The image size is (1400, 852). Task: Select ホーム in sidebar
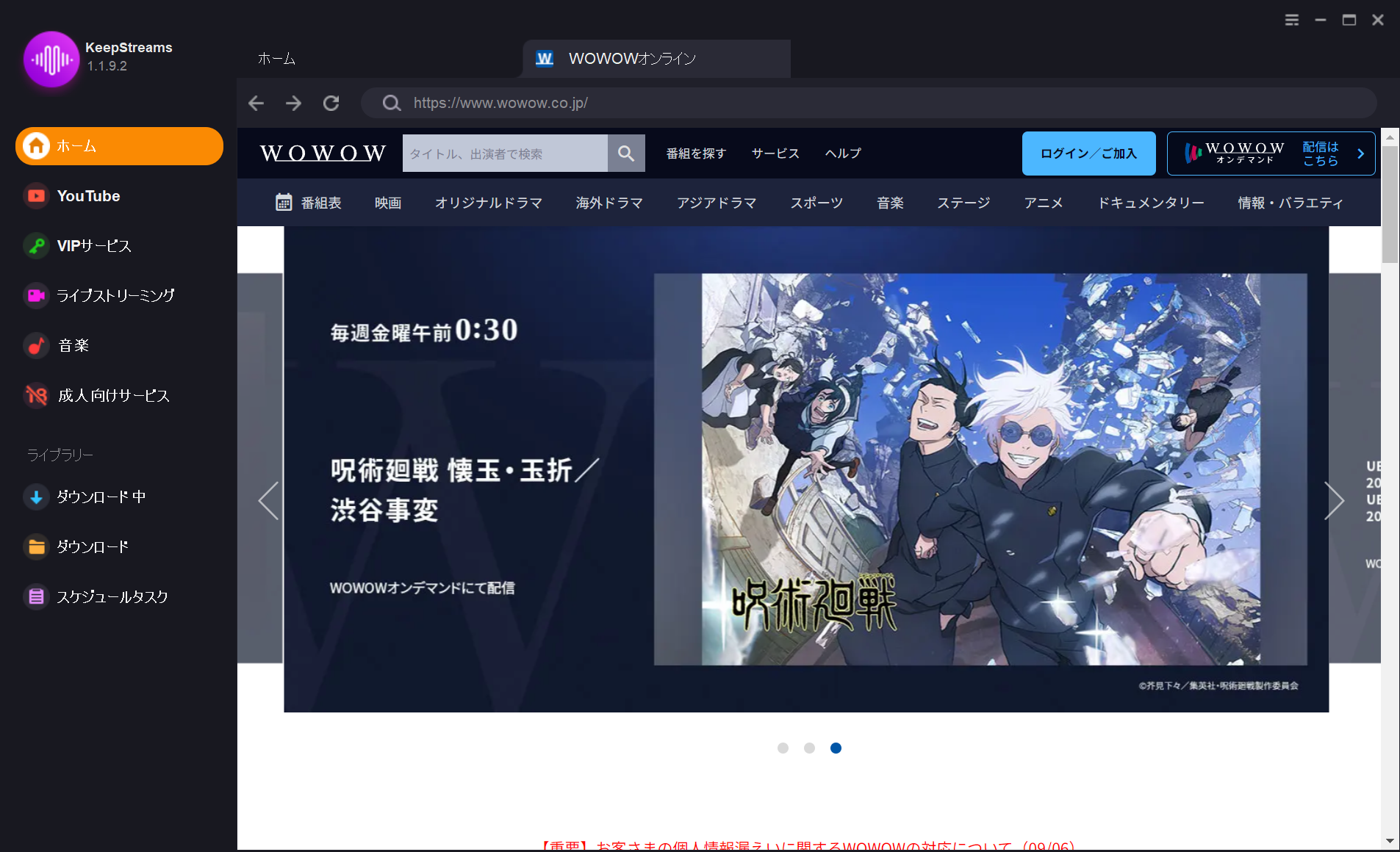pos(119,145)
